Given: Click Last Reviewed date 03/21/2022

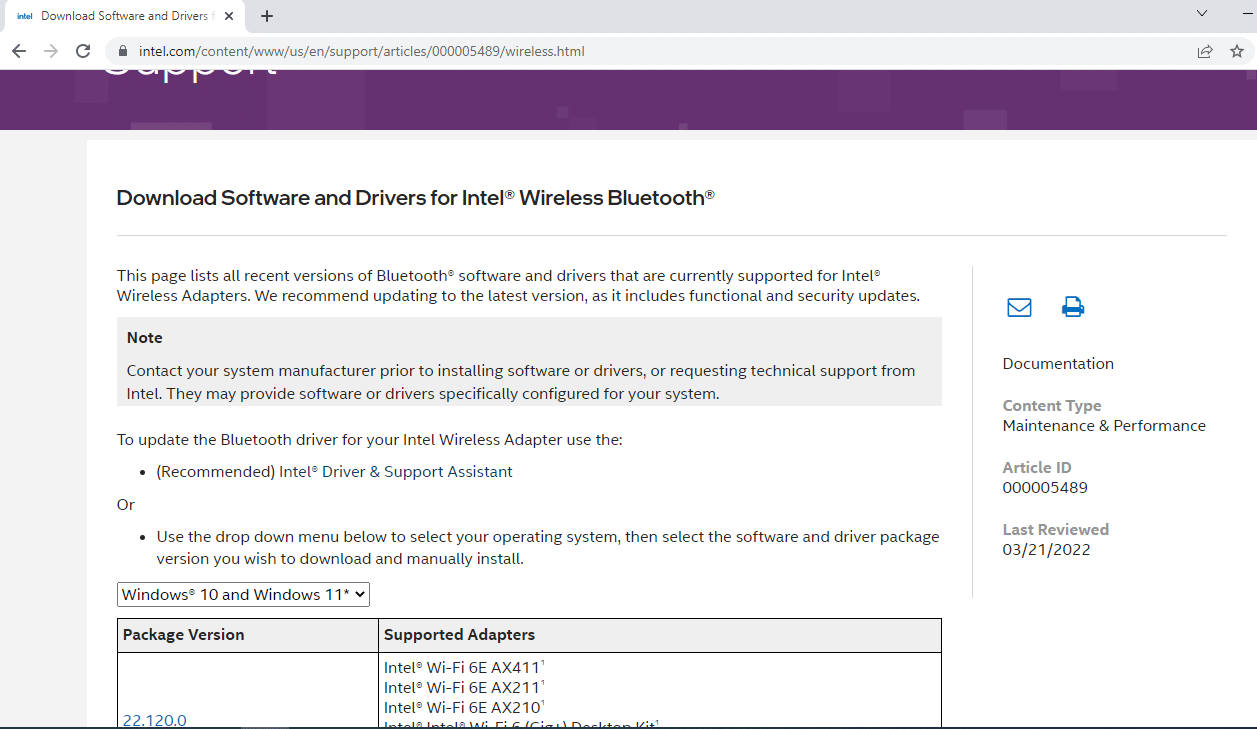Looking at the screenshot, I should click(x=1046, y=550).
